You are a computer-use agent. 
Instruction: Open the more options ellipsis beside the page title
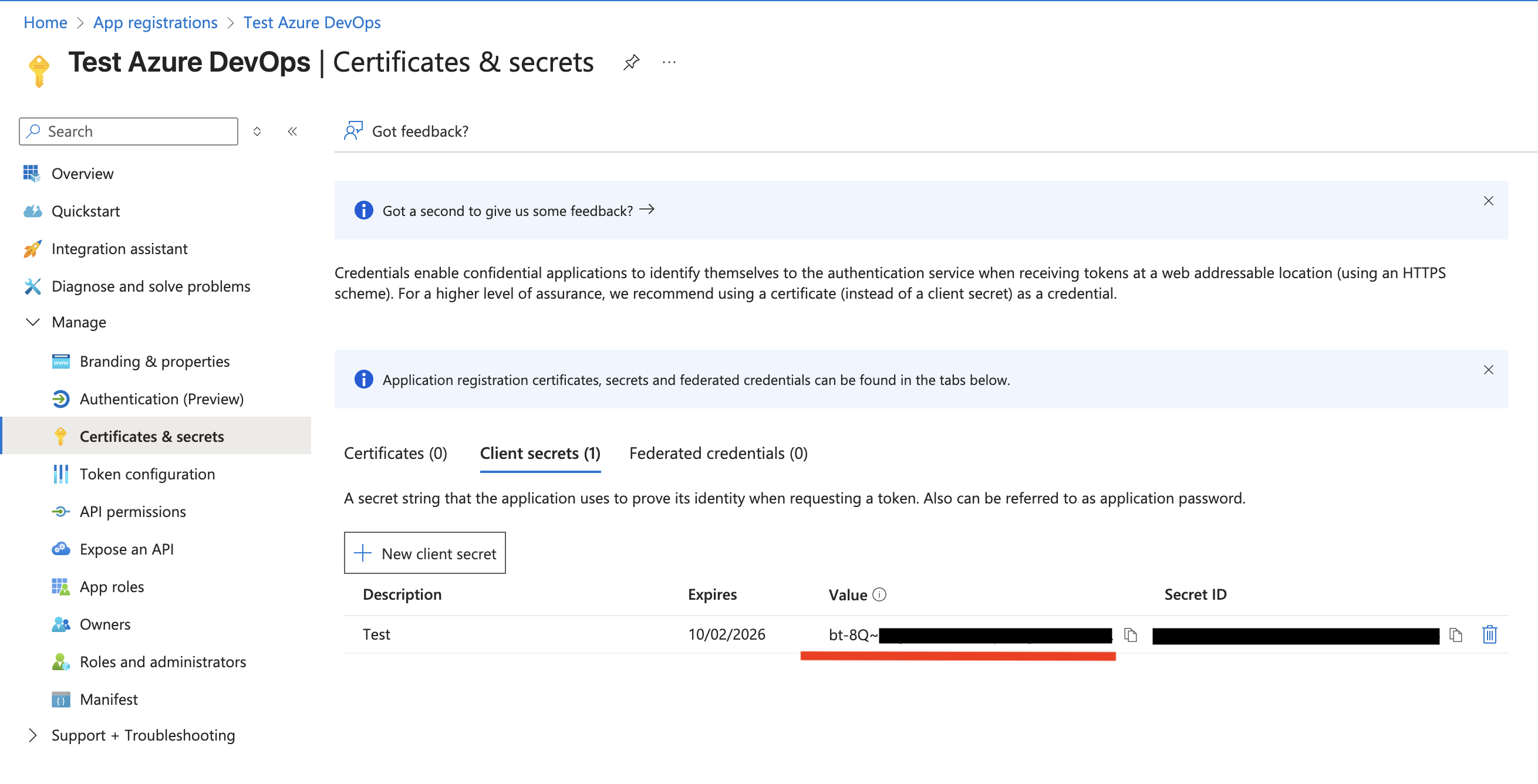click(x=669, y=62)
